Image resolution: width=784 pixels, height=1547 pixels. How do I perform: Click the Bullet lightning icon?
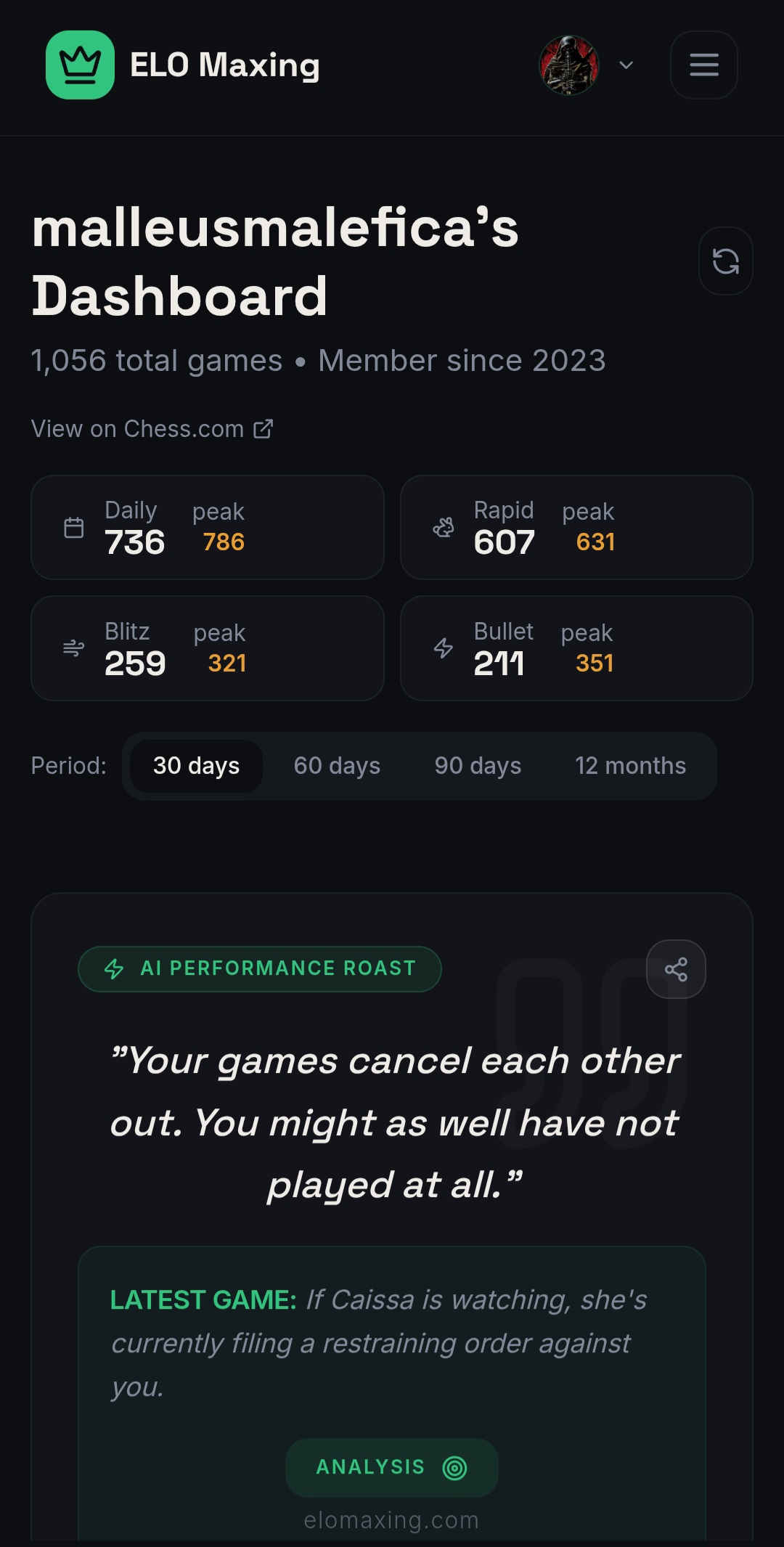tap(444, 648)
